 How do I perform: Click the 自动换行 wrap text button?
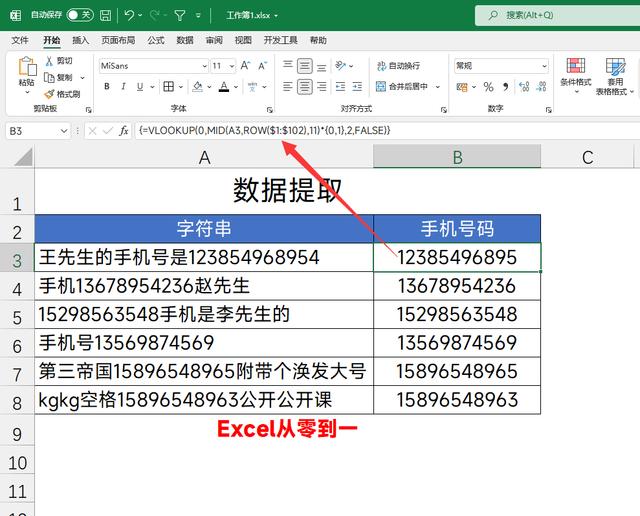point(398,66)
